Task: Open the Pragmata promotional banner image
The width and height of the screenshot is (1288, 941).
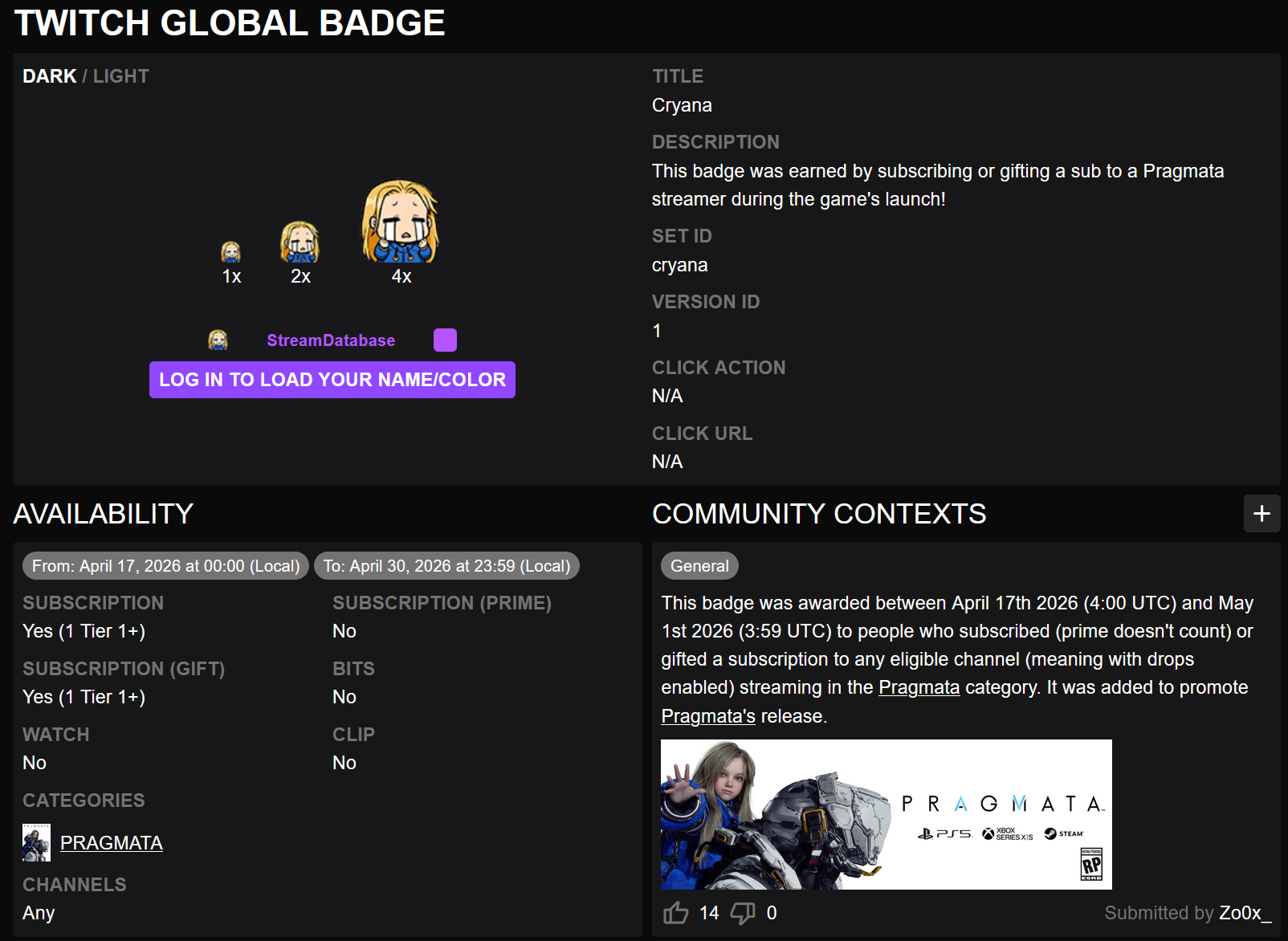Action: pos(887,814)
